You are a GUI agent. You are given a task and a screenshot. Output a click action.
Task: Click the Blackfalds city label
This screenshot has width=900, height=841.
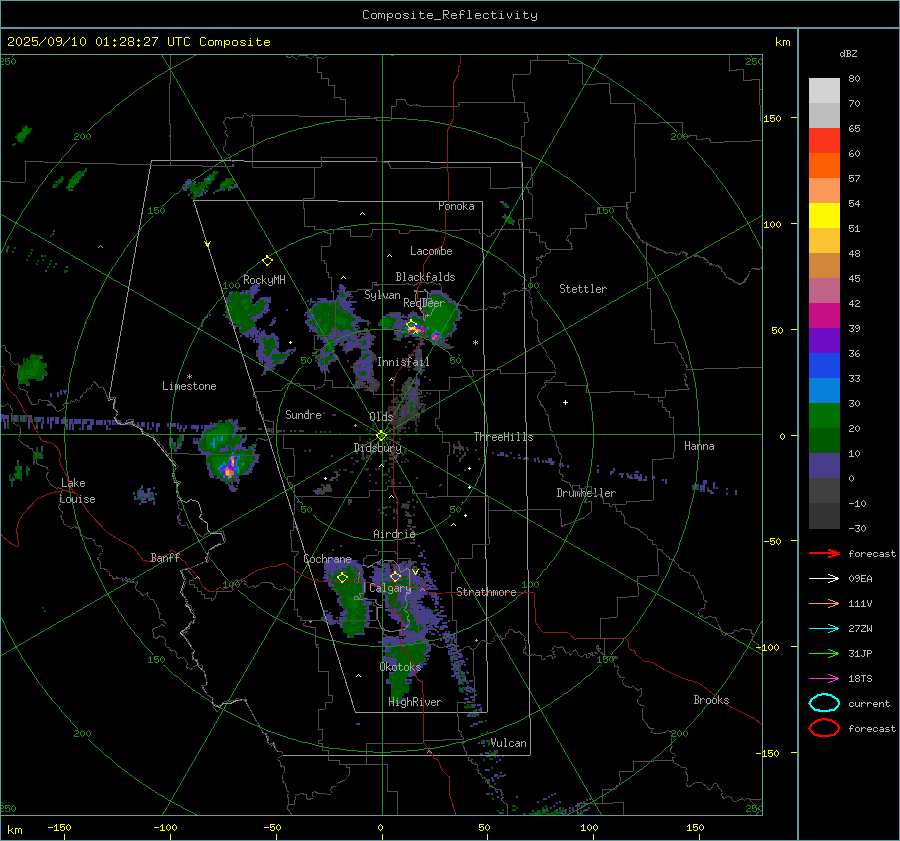point(425,277)
